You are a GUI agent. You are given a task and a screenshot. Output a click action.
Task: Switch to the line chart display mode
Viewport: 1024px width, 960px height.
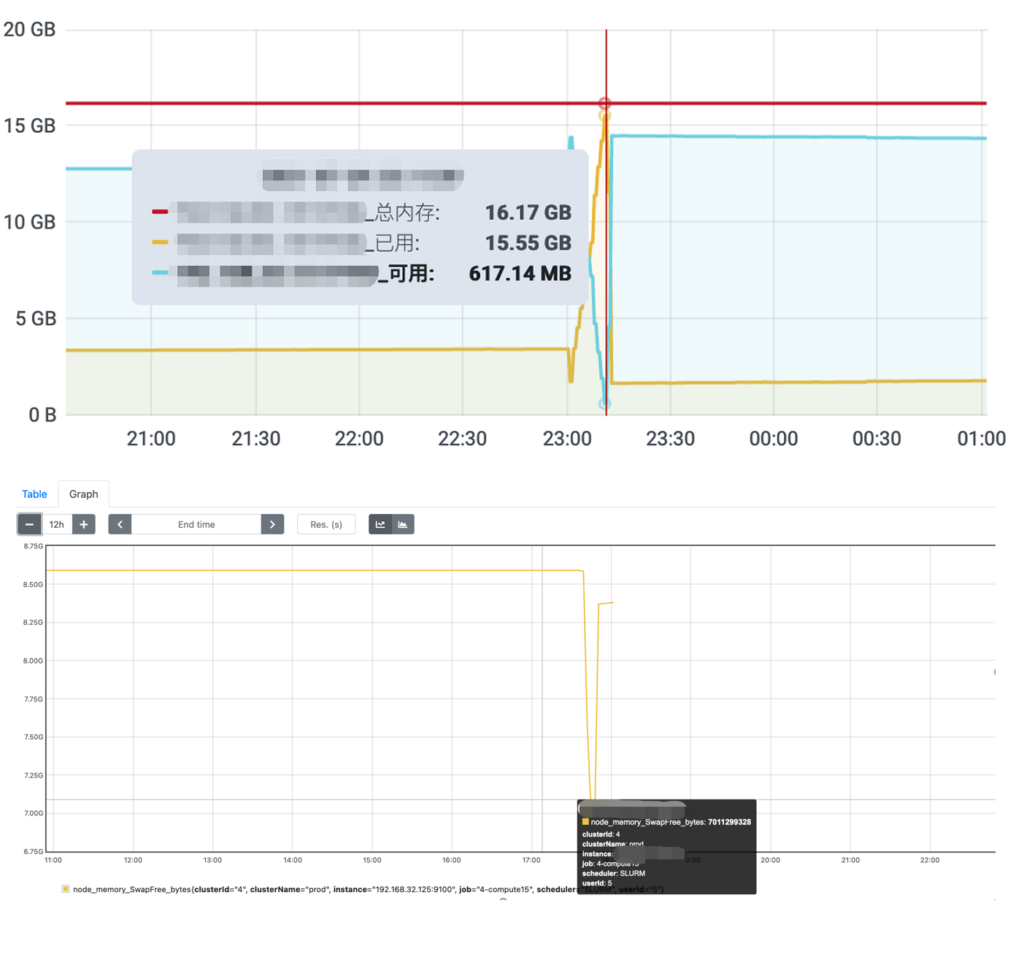(x=380, y=524)
